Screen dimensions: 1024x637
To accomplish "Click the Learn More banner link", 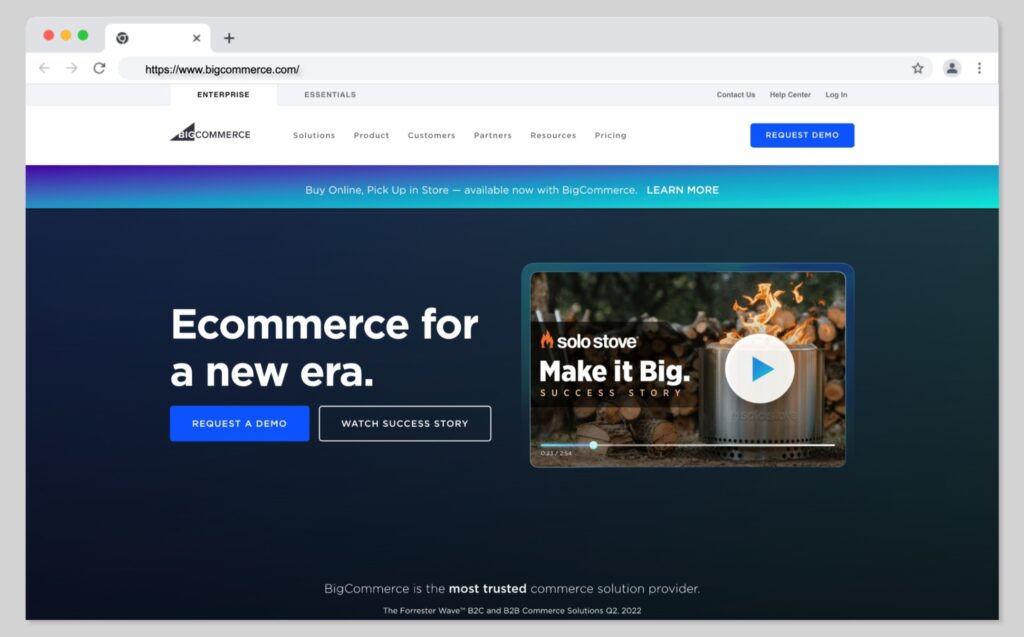I will (682, 190).
